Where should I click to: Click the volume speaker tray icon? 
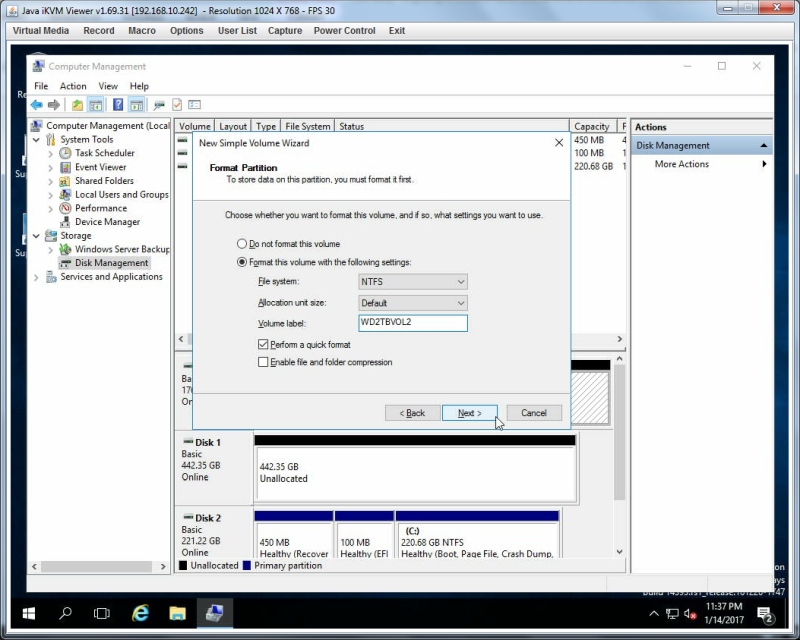[690, 614]
